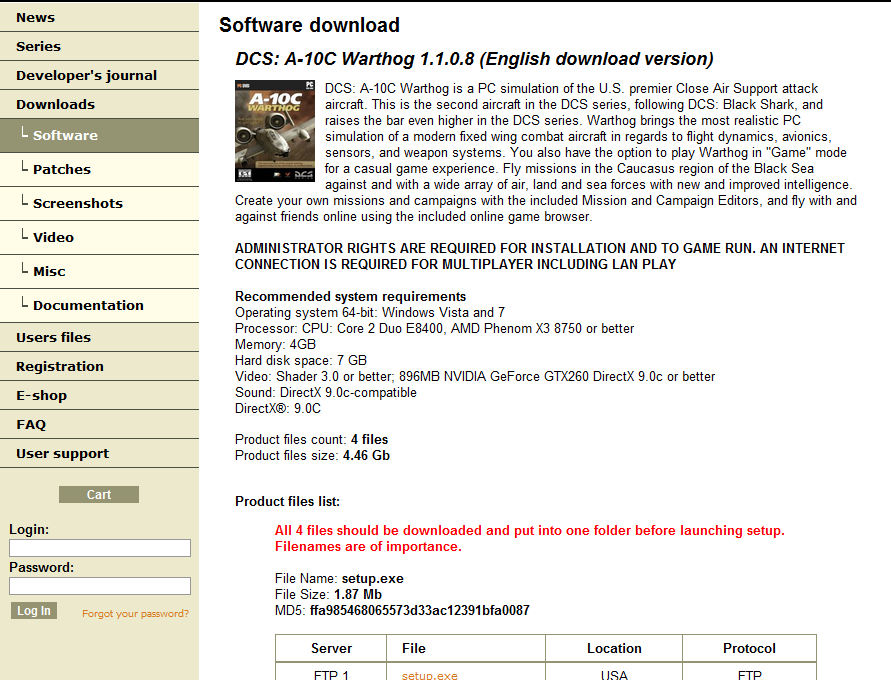Open the Software submenu item
This screenshot has height=680, width=891.
[99, 135]
